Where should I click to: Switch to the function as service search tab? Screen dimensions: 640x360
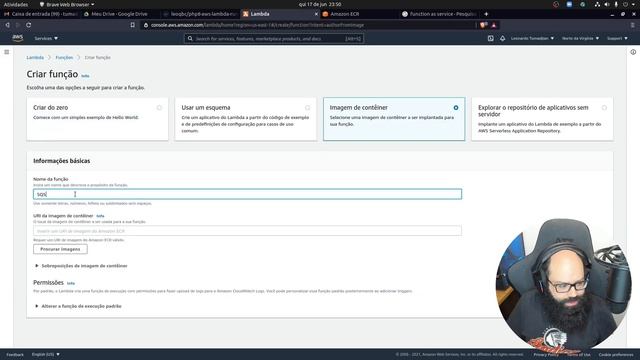440,14
